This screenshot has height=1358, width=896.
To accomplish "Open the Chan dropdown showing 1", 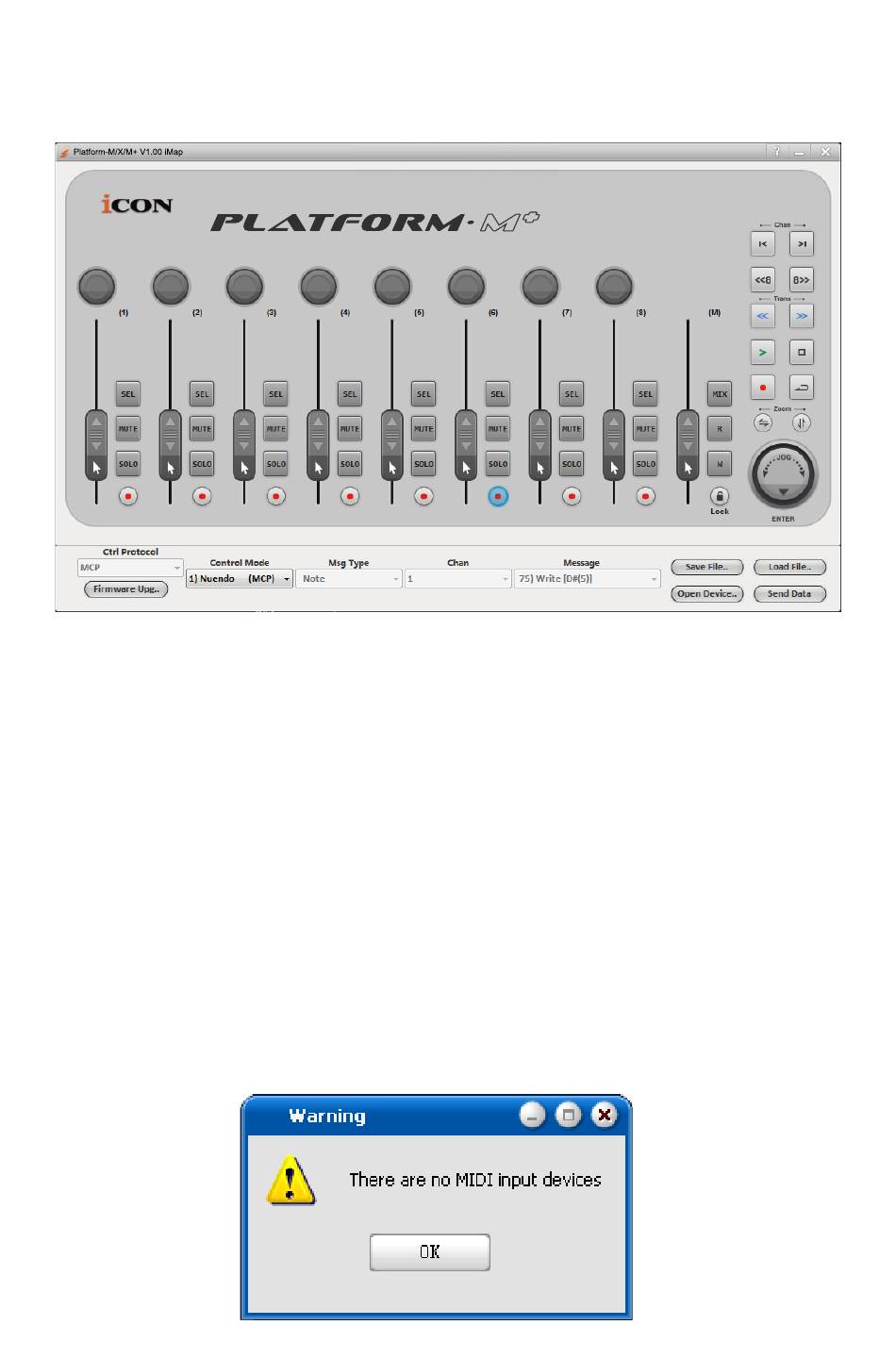I will [458, 579].
